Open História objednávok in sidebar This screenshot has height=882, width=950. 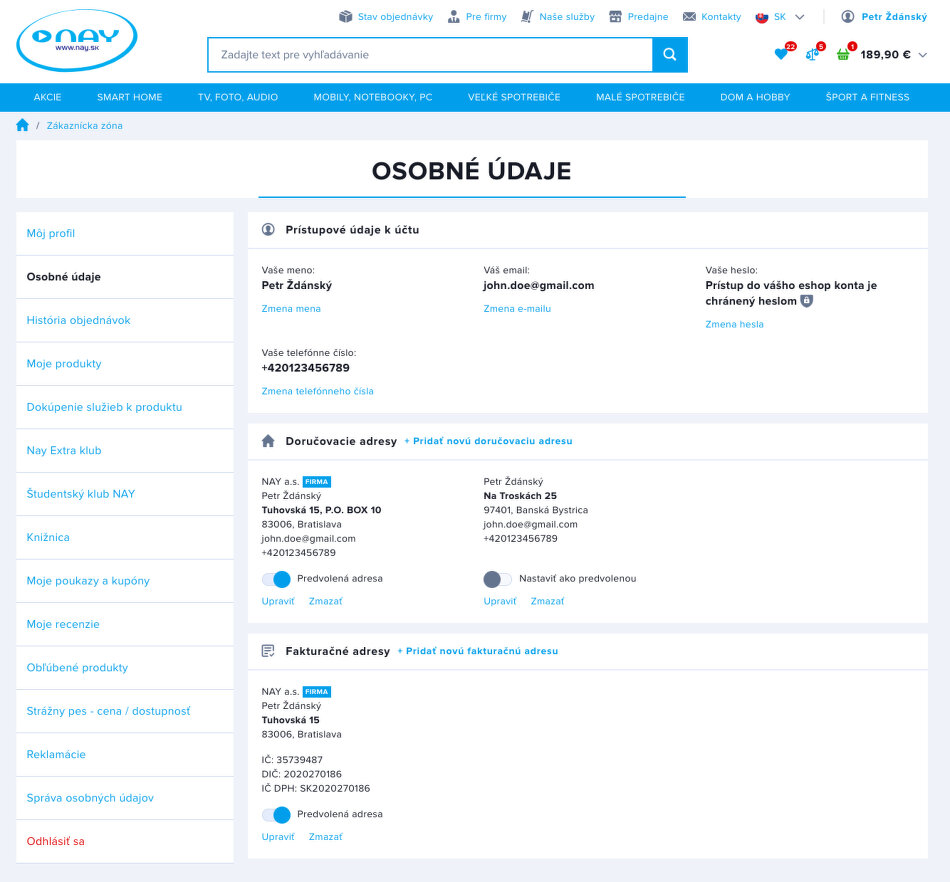78,320
